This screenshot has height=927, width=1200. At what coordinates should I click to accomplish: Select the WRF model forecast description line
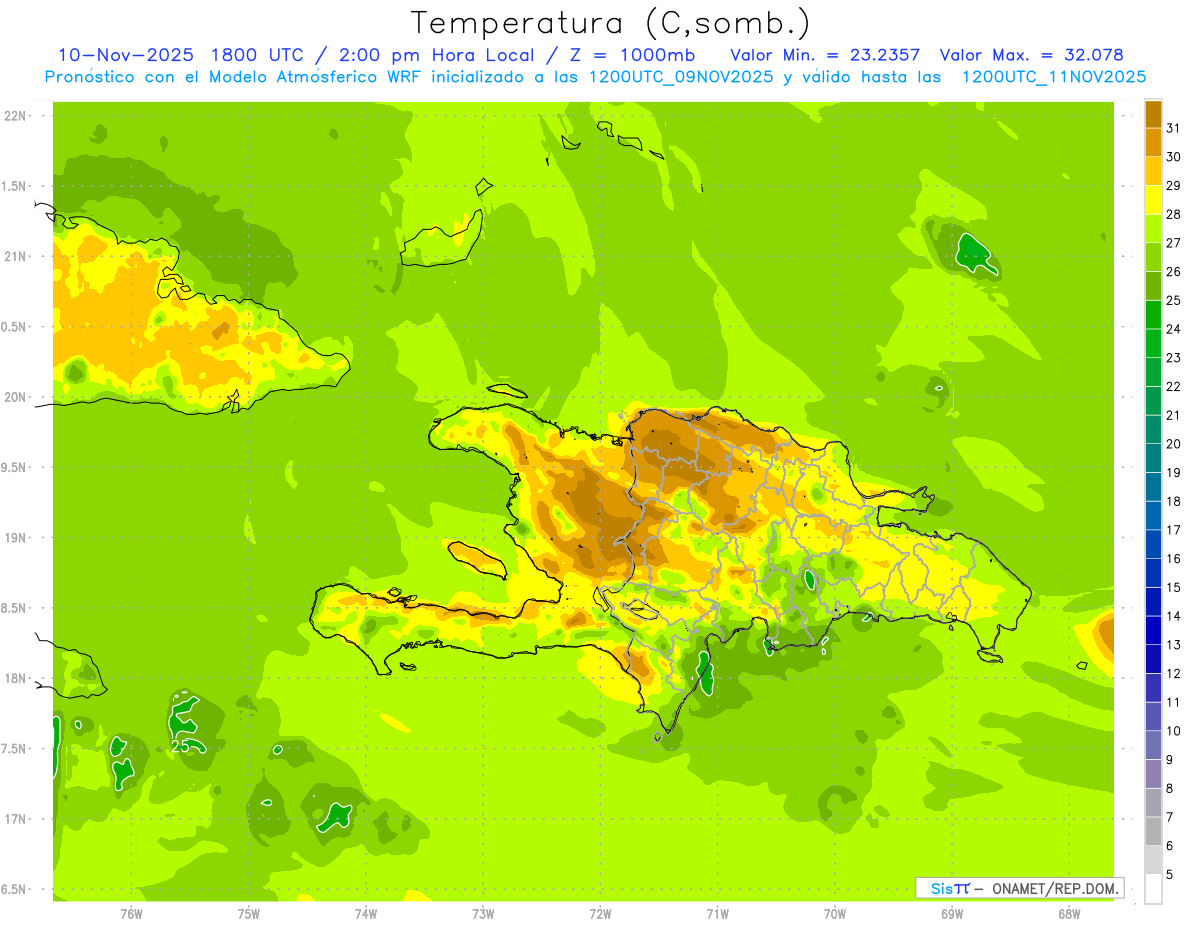pos(596,76)
